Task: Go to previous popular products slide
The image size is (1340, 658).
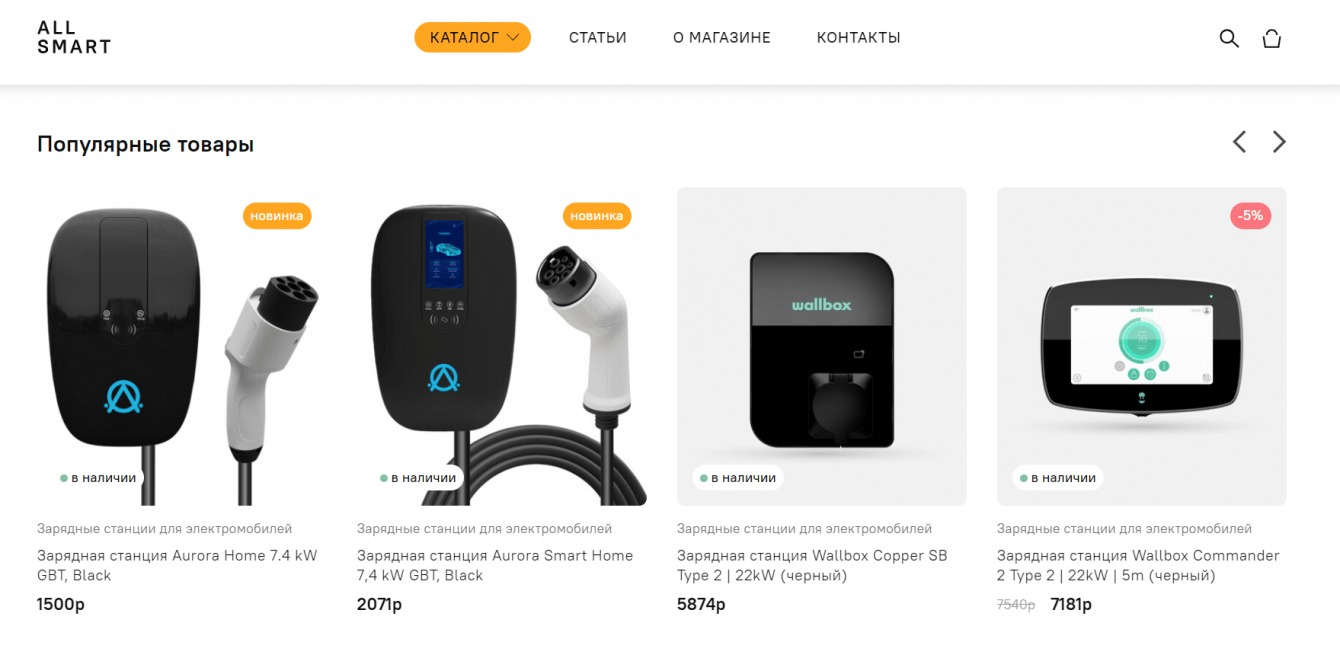Action: tap(1239, 142)
